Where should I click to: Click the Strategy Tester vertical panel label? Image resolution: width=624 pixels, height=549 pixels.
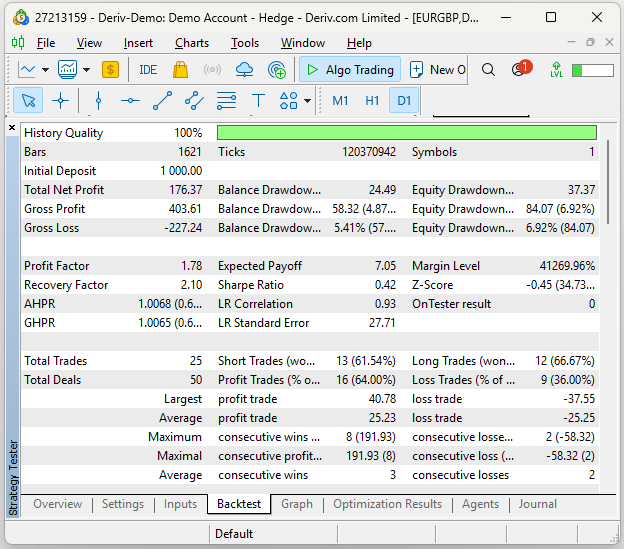13,478
